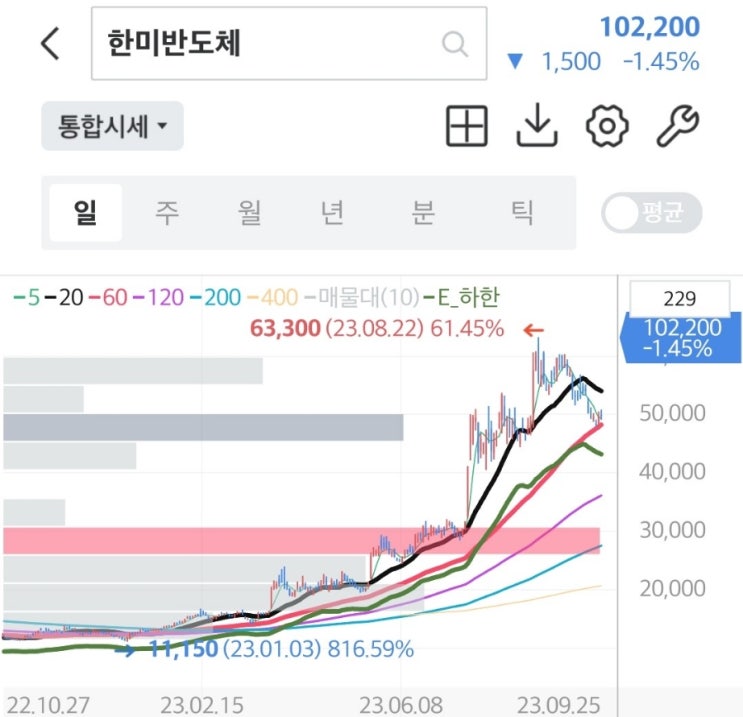Open chart settings gear icon

(607, 126)
